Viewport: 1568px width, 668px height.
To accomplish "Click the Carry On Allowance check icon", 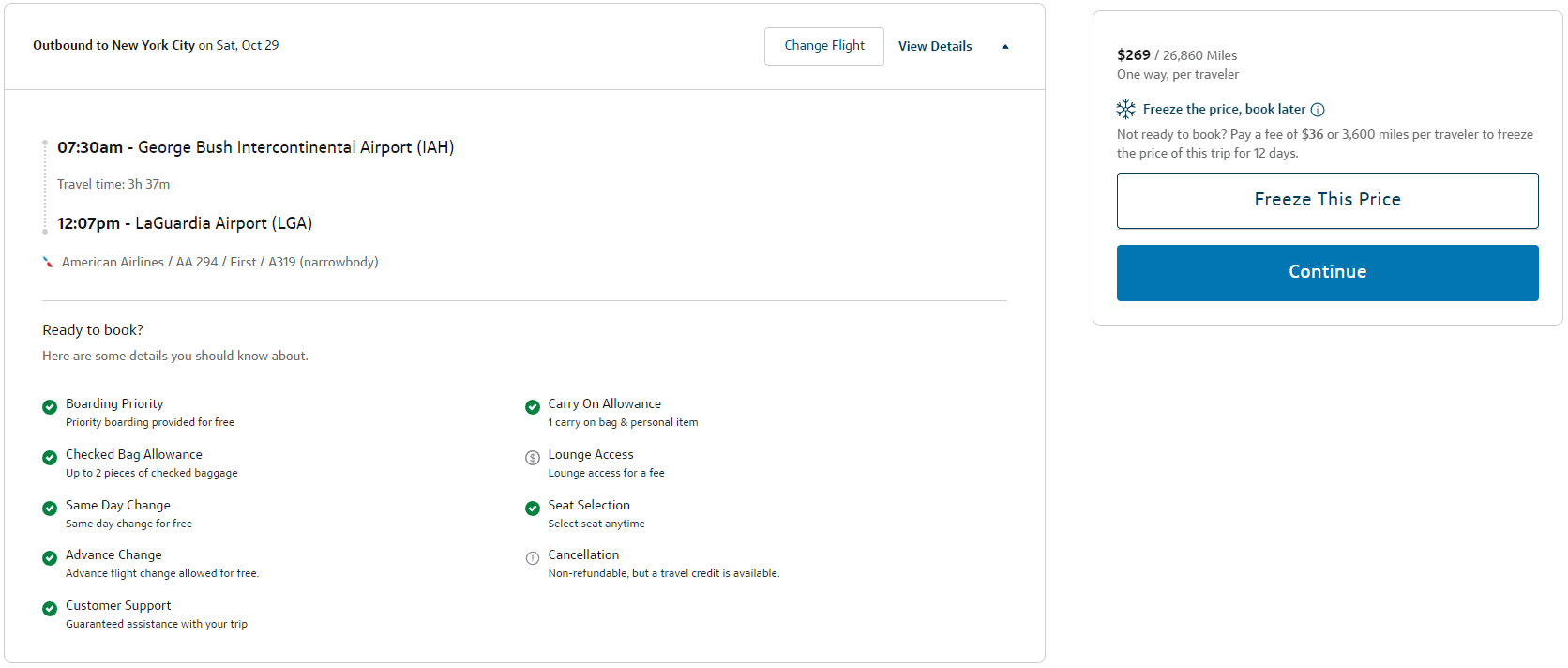I will coord(533,407).
